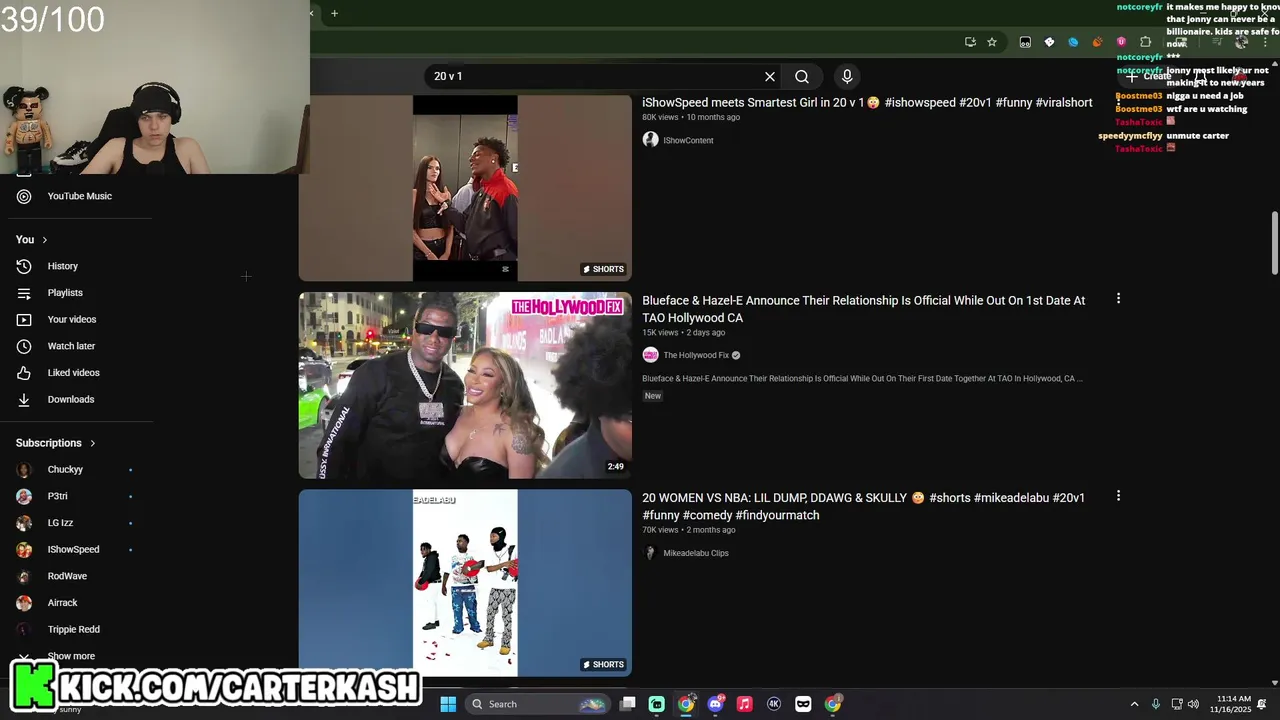Click the Windows taskbar search box
The height and width of the screenshot is (720, 1280).
click(538, 704)
